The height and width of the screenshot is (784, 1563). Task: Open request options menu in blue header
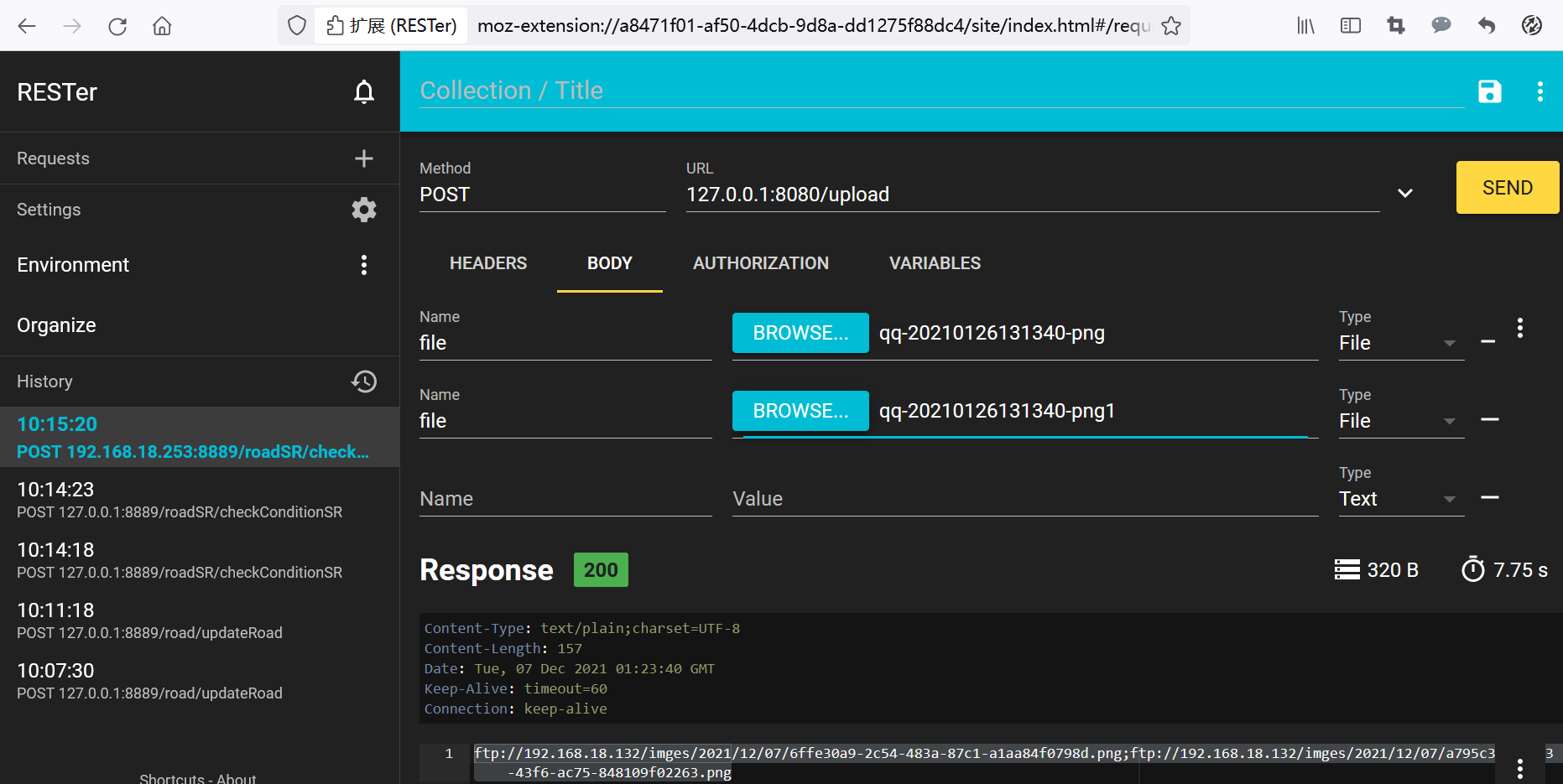(x=1540, y=91)
